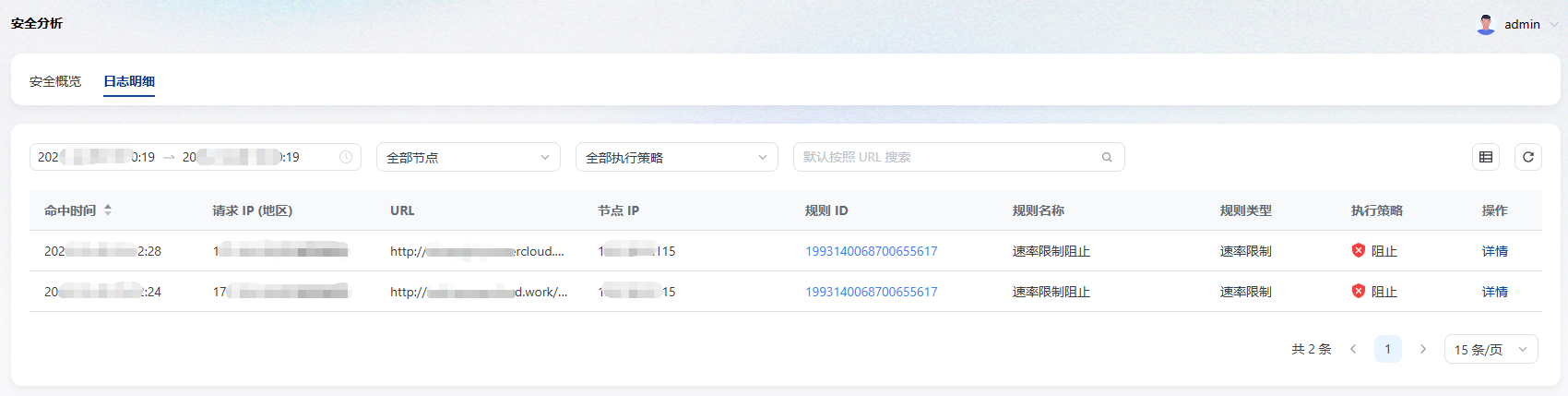Expand the 全部执行策略 dropdown

(676, 157)
